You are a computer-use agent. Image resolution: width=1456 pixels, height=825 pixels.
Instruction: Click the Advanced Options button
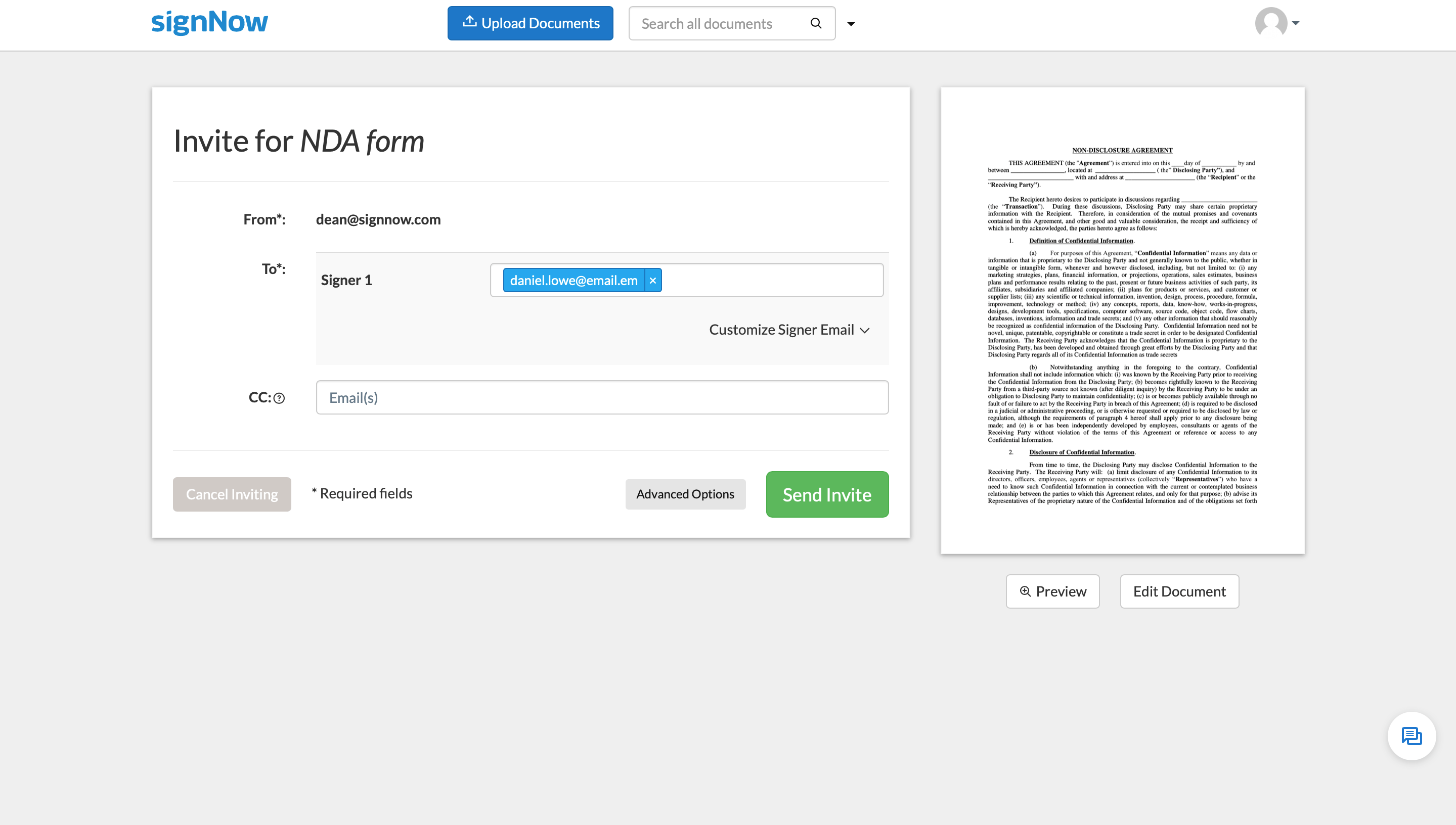(x=685, y=494)
